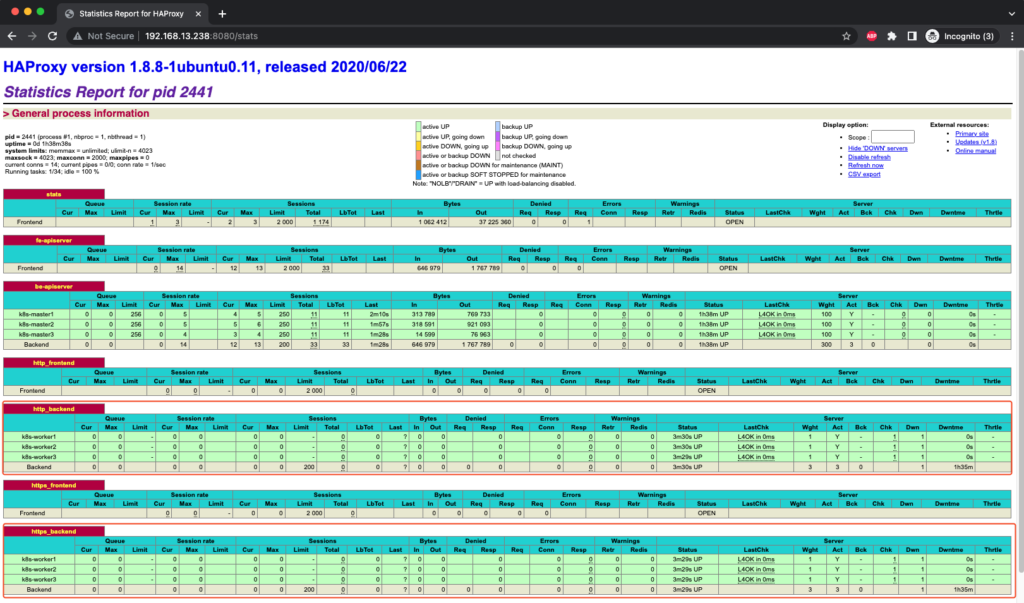Image resolution: width=1024 pixels, height=603 pixels.
Task: Click the Refresh now link
Action: pyautogui.click(x=865, y=165)
